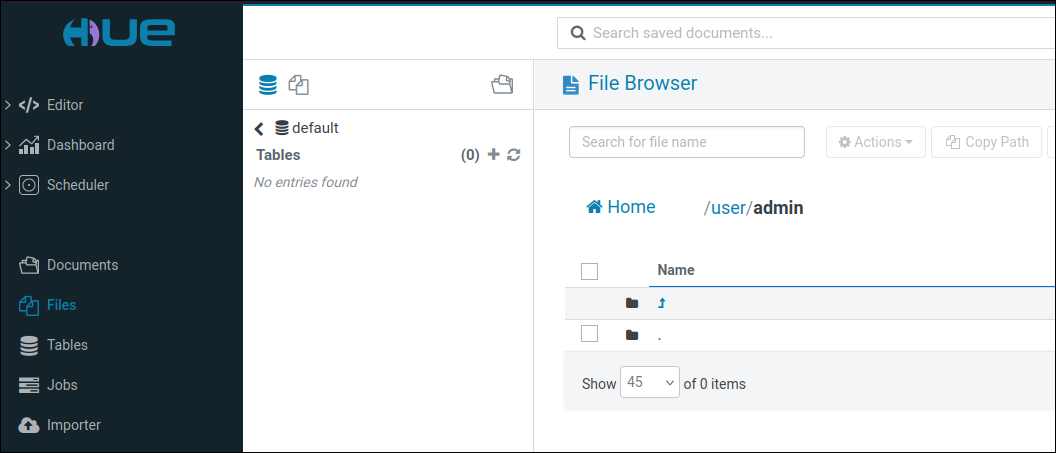
Task: Select Files in the sidebar menu
Action: pyautogui.click(x=61, y=305)
